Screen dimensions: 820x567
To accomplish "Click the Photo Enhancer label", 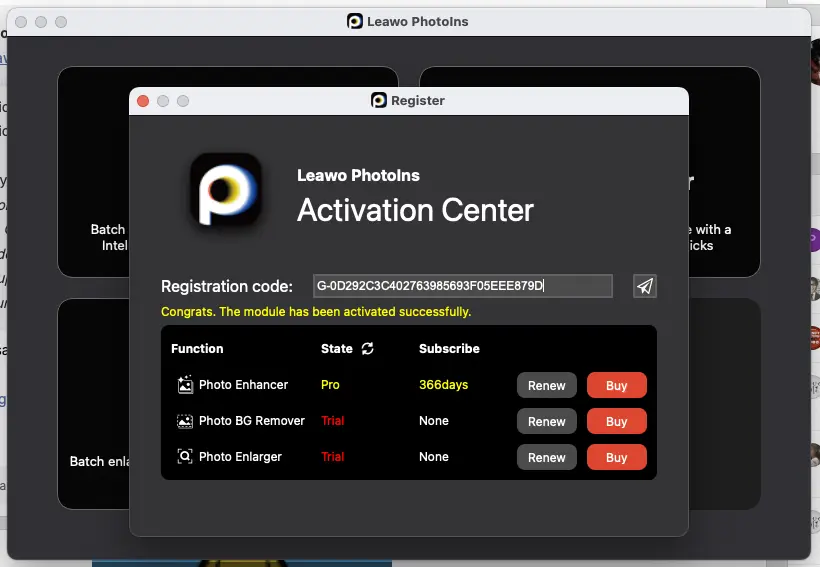I will point(243,385).
